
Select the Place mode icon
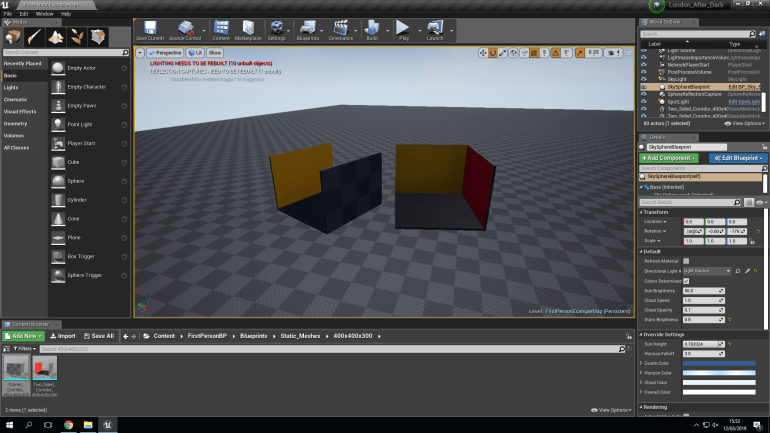tap(13, 37)
